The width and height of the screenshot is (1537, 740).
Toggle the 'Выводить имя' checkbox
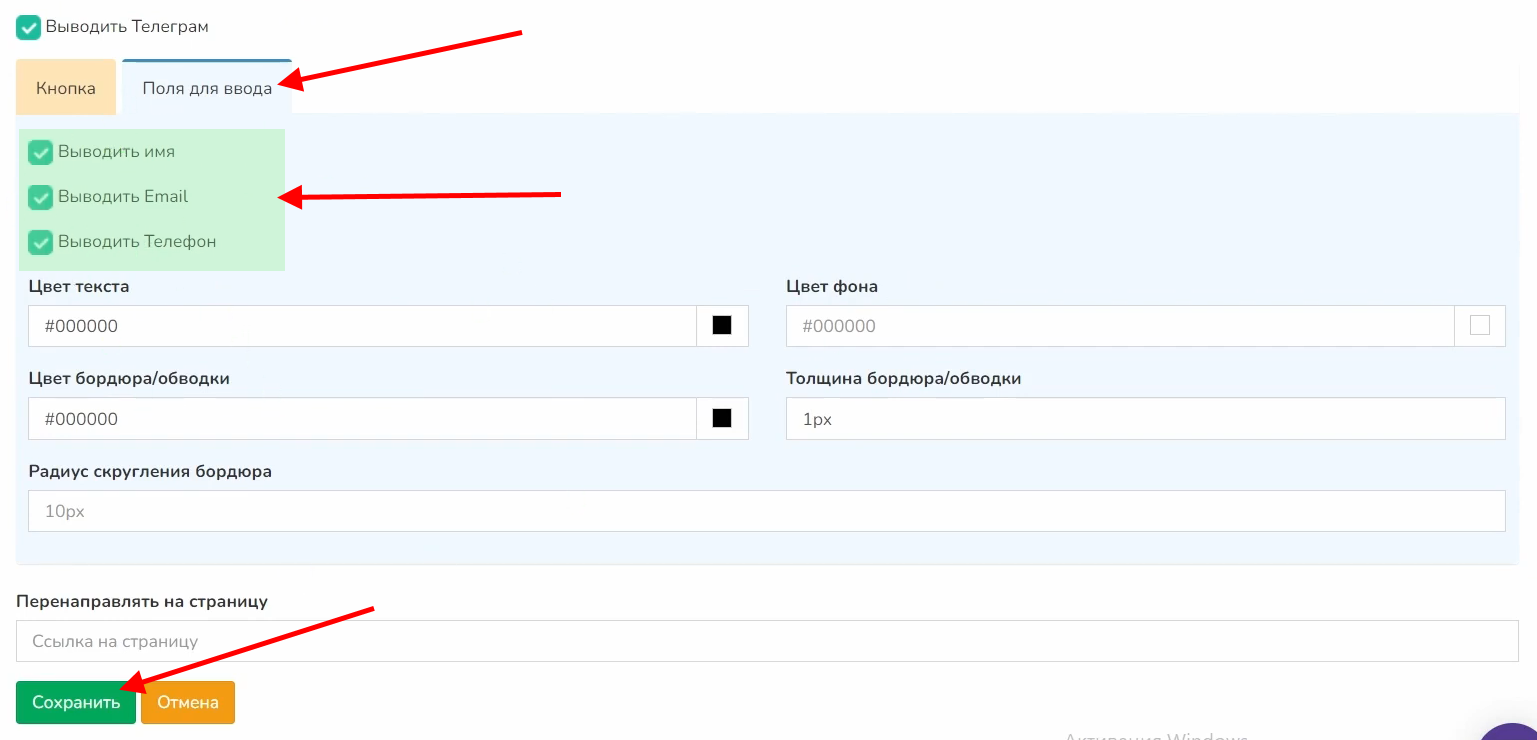click(40, 152)
